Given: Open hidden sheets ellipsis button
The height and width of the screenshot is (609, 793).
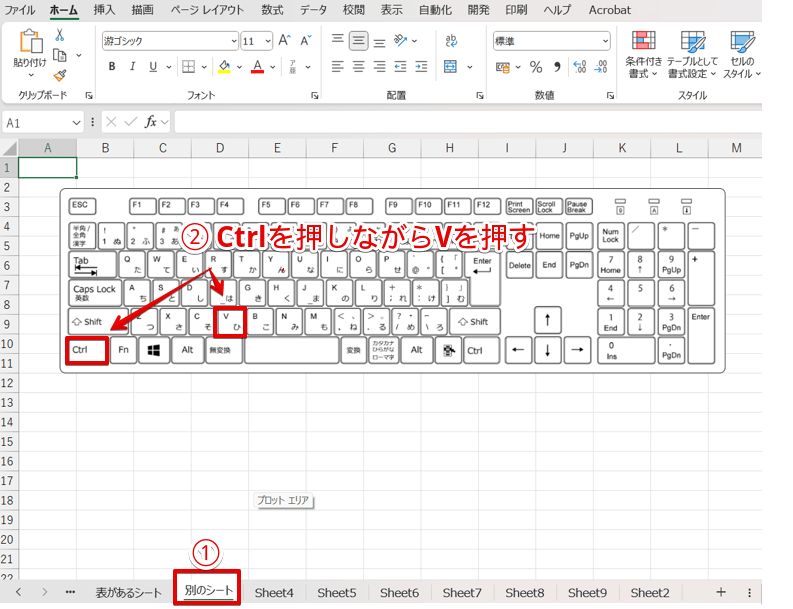Looking at the screenshot, I should pyautogui.click(x=70, y=592).
